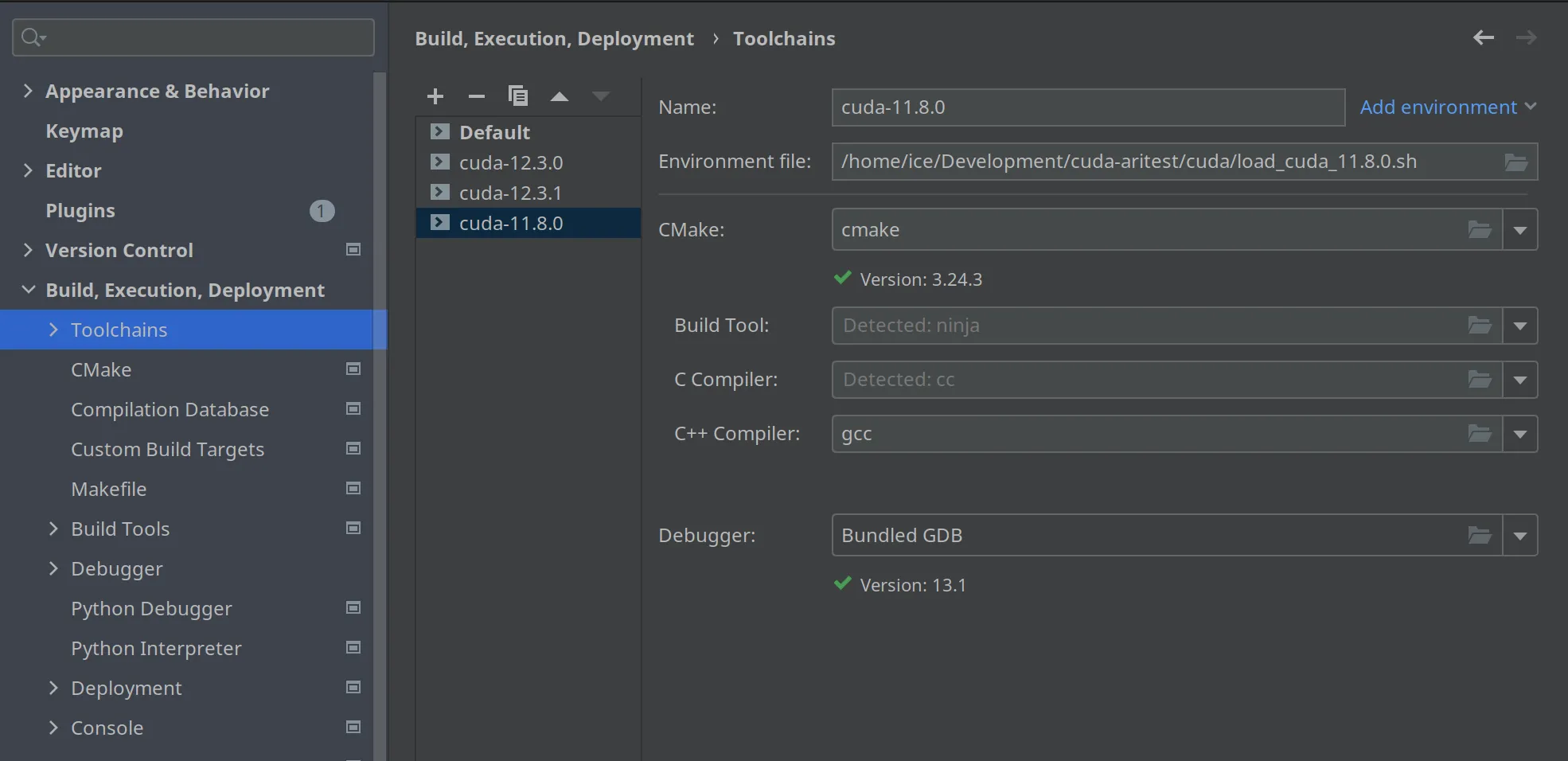Focus the settings search field
The width and height of the screenshot is (1568, 761).
pos(193,37)
